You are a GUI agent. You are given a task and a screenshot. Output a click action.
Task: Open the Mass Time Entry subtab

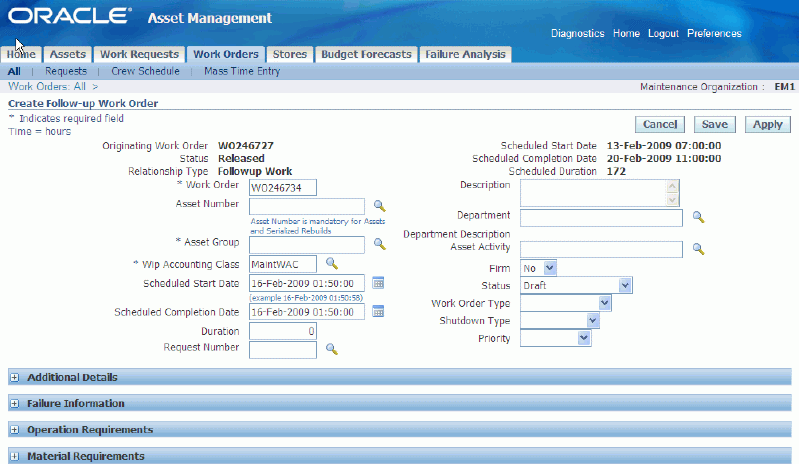coord(242,71)
